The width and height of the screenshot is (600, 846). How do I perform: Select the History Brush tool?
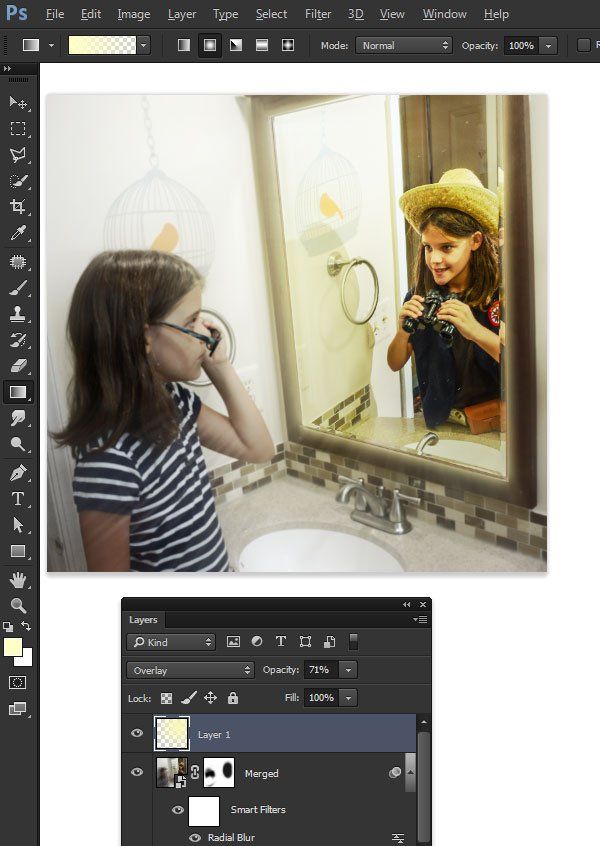pyautogui.click(x=18, y=340)
